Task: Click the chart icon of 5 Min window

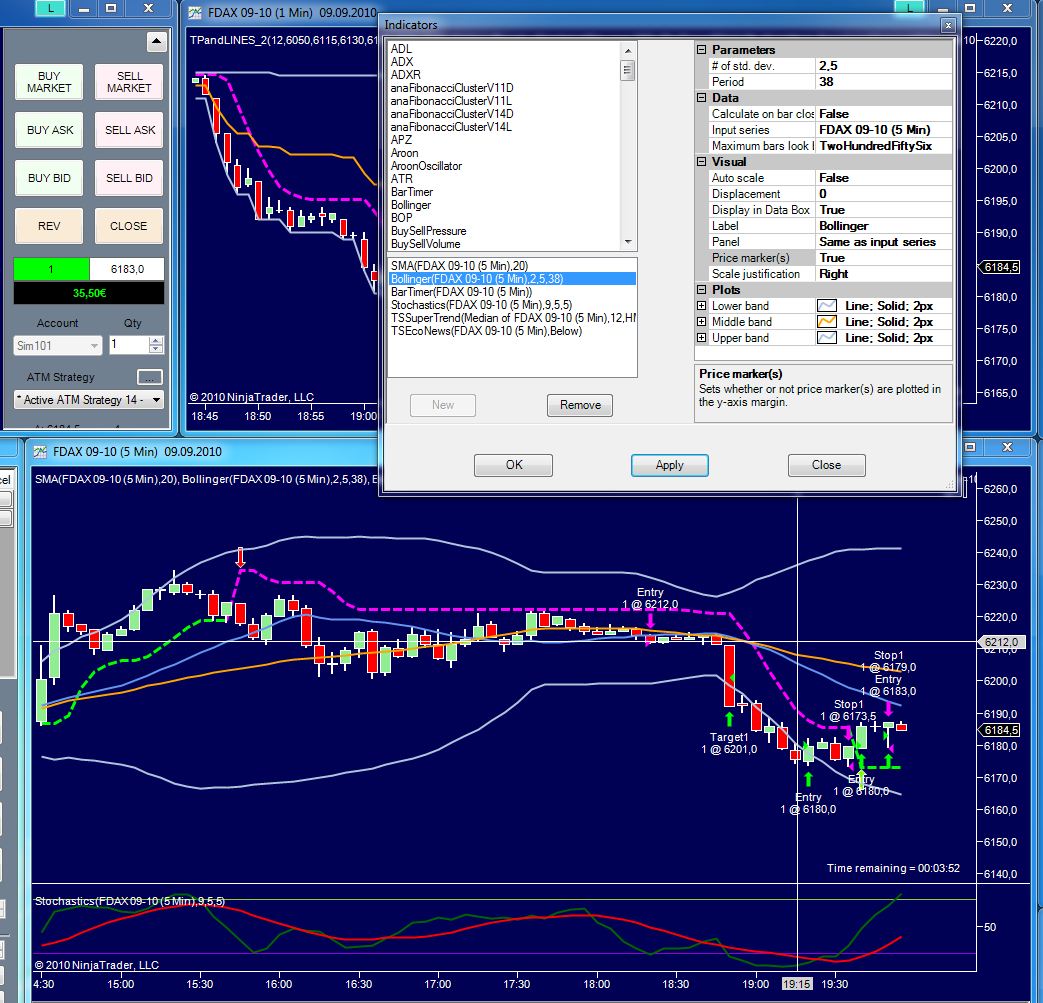Action: click(40, 452)
